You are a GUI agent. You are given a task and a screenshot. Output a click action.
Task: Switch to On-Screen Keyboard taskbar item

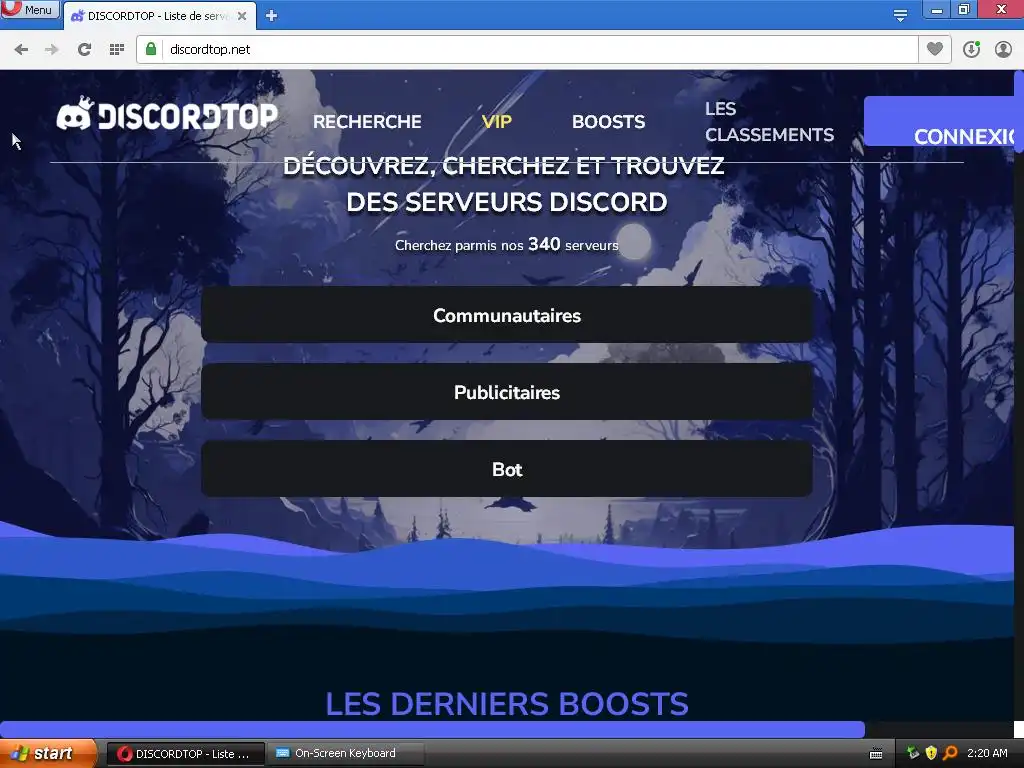coord(345,754)
